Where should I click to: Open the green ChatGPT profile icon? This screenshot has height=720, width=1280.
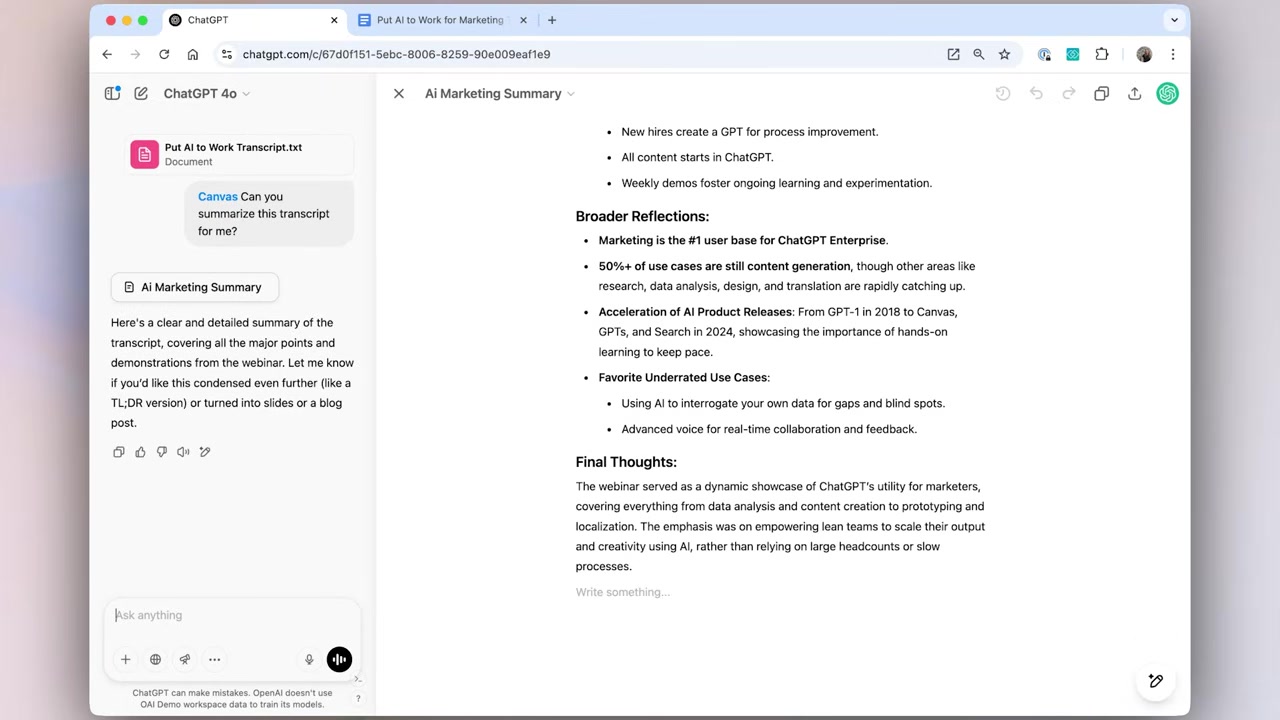1167,93
